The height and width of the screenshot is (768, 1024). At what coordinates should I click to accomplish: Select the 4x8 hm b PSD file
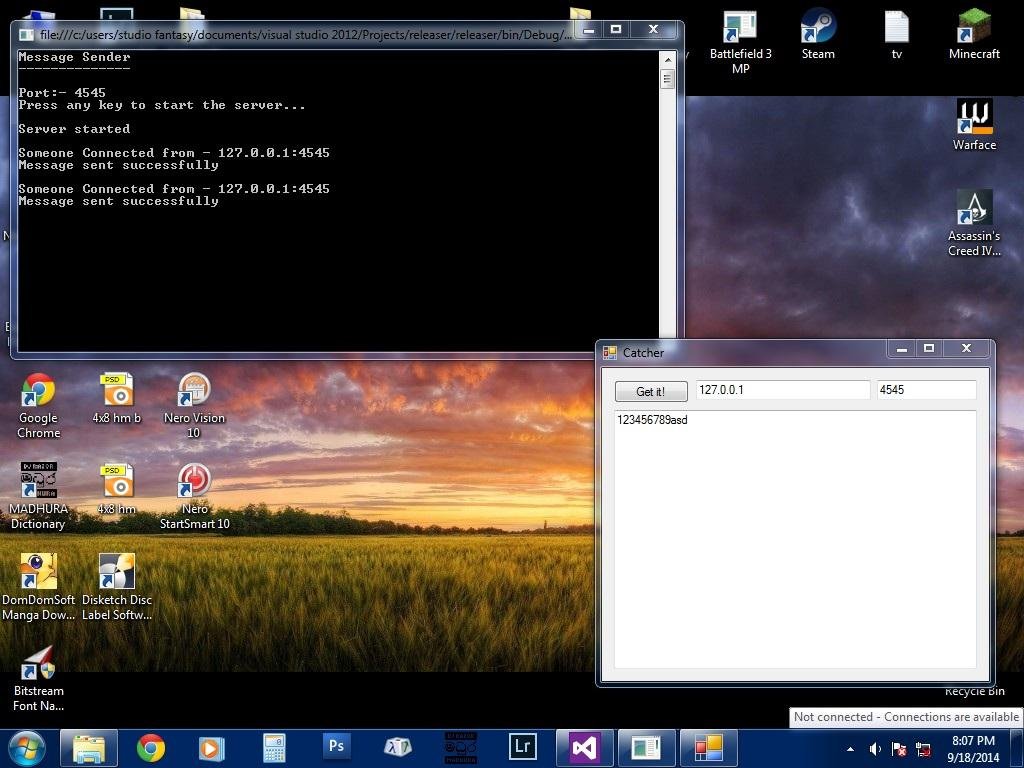pyautogui.click(x=117, y=398)
